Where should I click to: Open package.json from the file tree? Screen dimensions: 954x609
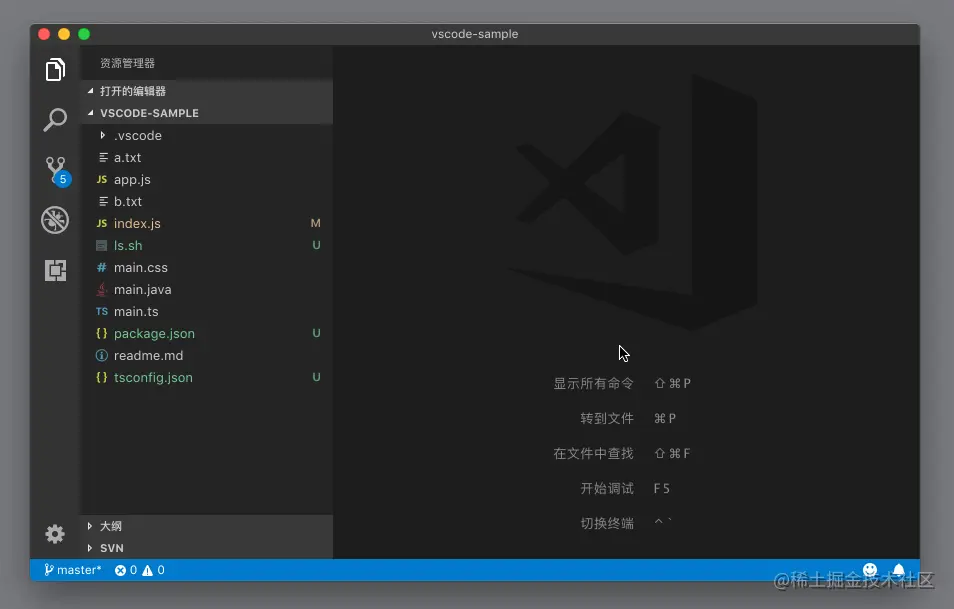154,334
